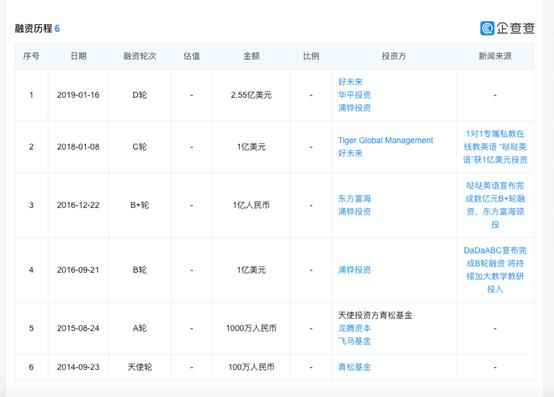Open 好未来 investor link in C轮 row
Viewport: 554px width, 397px height.
(x=350, y=153)
